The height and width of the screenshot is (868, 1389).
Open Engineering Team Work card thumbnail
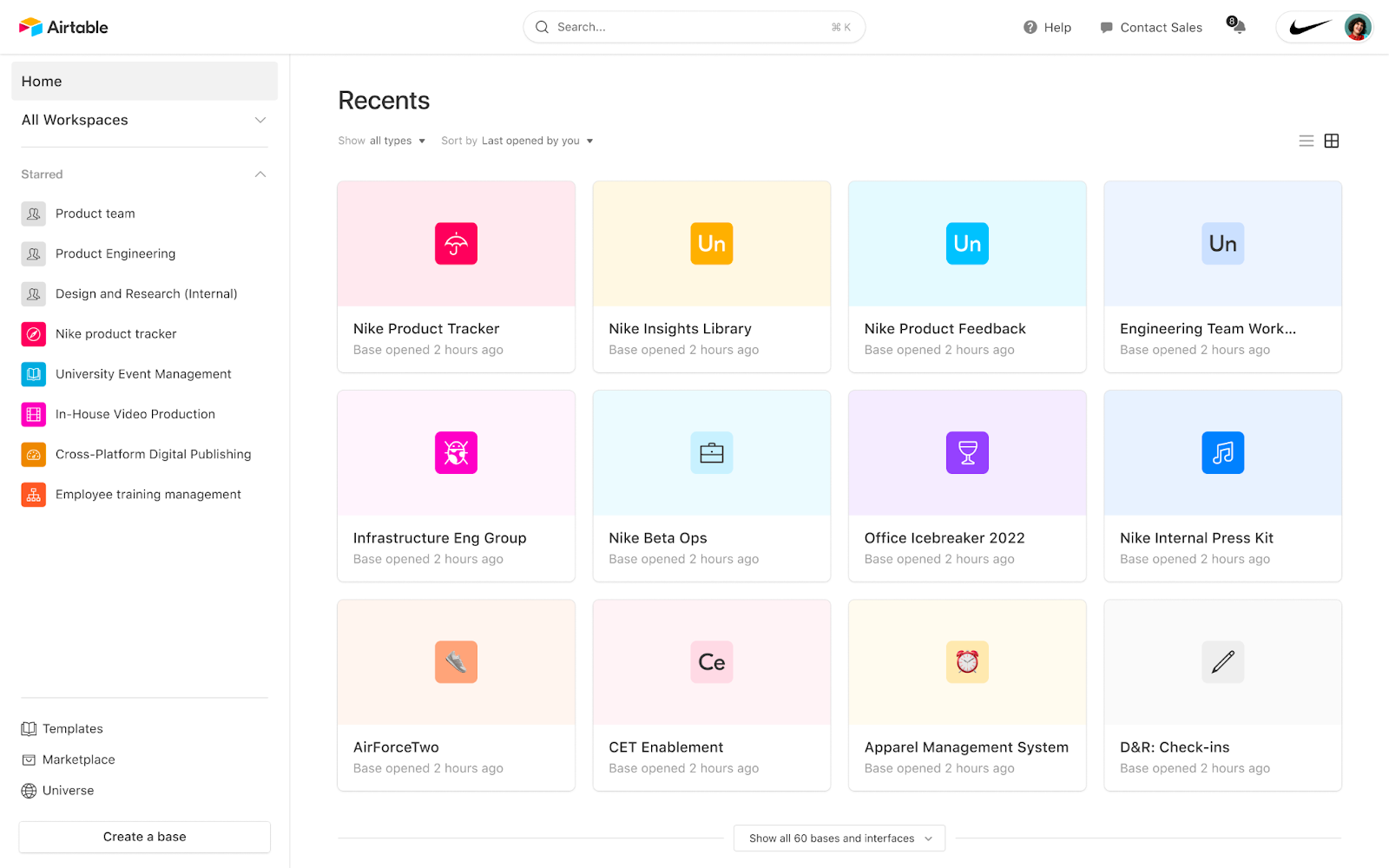coord(1223,244)
